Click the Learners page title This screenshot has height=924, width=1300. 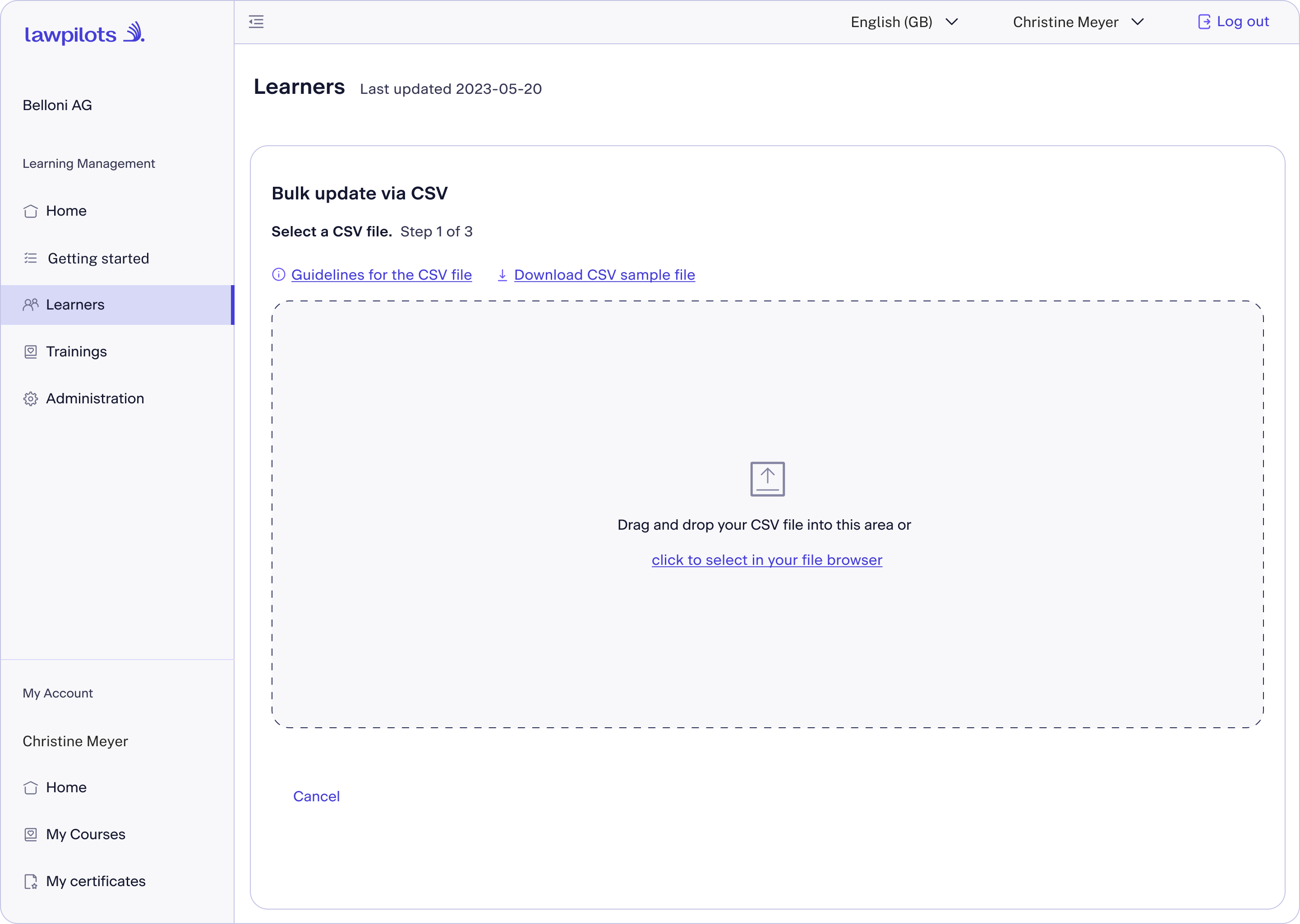click(x=299, y=87)
